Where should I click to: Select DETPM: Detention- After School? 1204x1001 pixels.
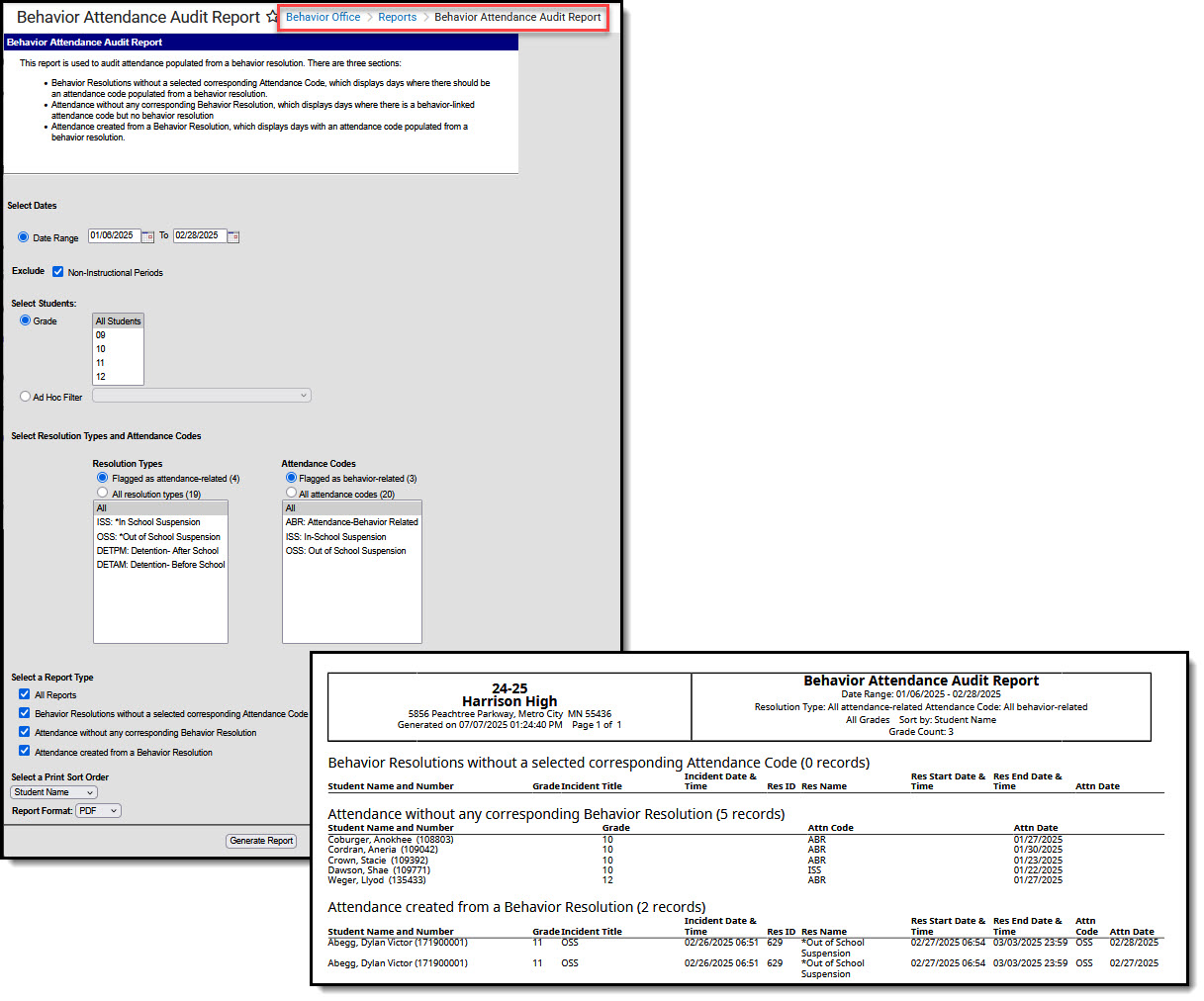click(x=160, y=551)
